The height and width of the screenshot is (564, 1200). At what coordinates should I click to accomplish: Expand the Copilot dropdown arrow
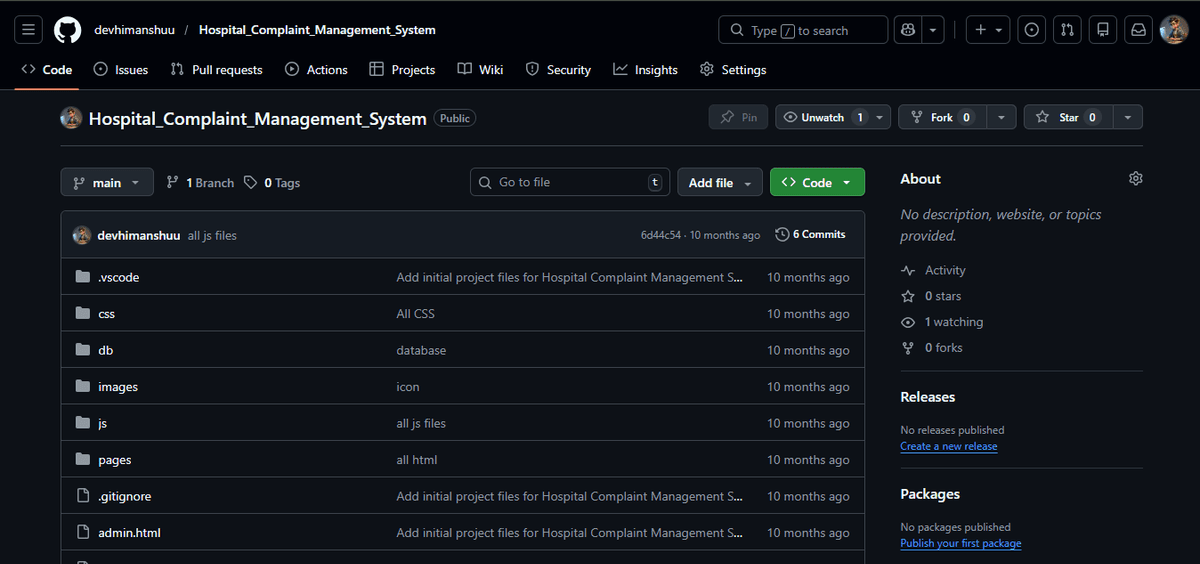[x=933, y=30]
